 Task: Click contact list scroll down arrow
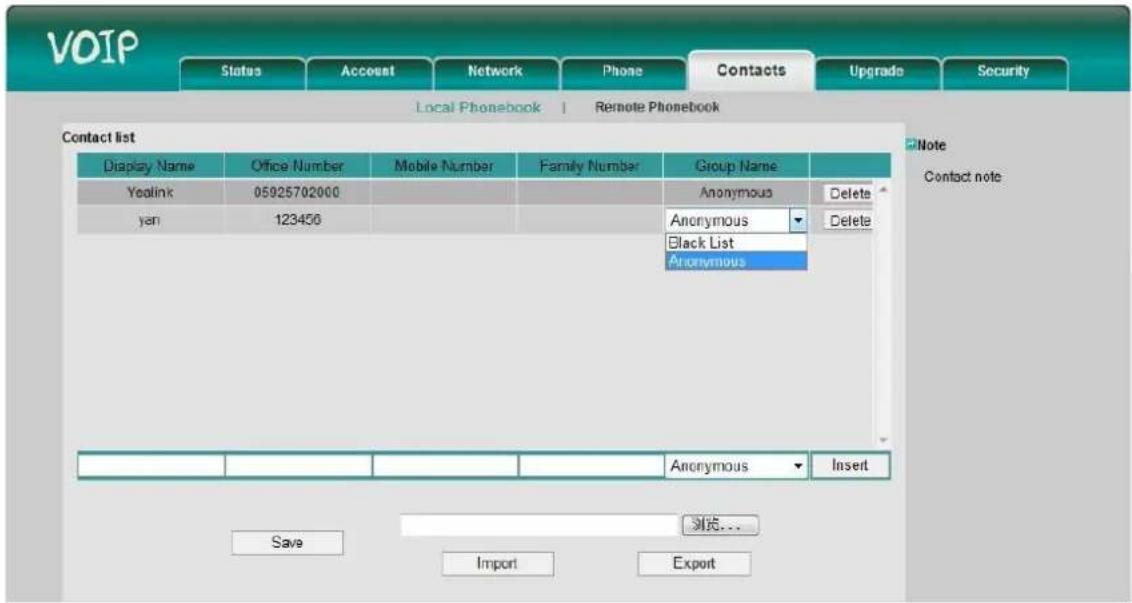coord(883,440)
